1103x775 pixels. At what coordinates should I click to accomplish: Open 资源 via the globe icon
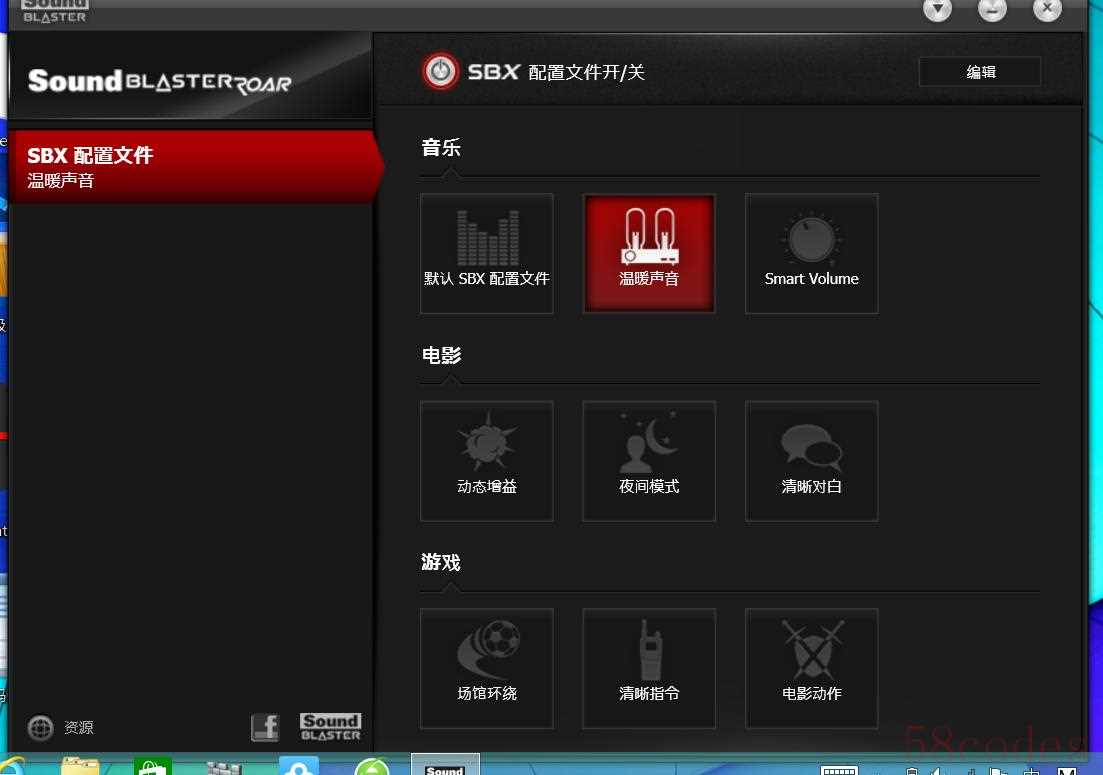coord(40,727)
